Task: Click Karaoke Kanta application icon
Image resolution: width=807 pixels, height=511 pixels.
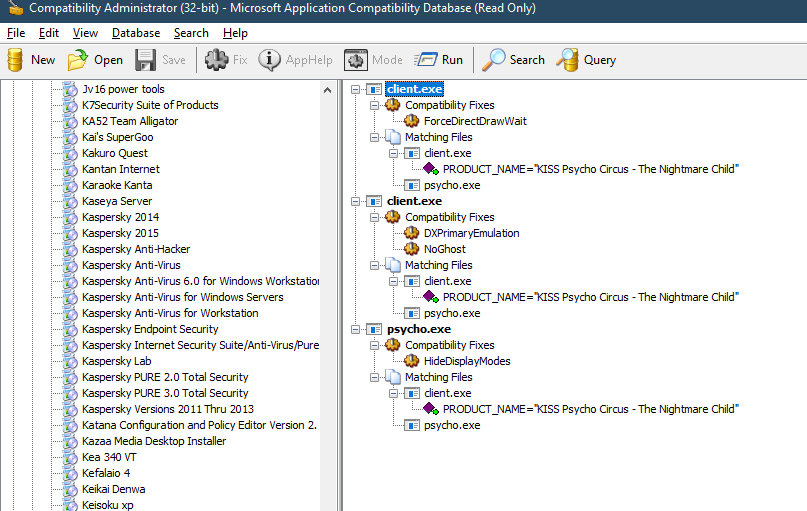Action: point(70,185)
